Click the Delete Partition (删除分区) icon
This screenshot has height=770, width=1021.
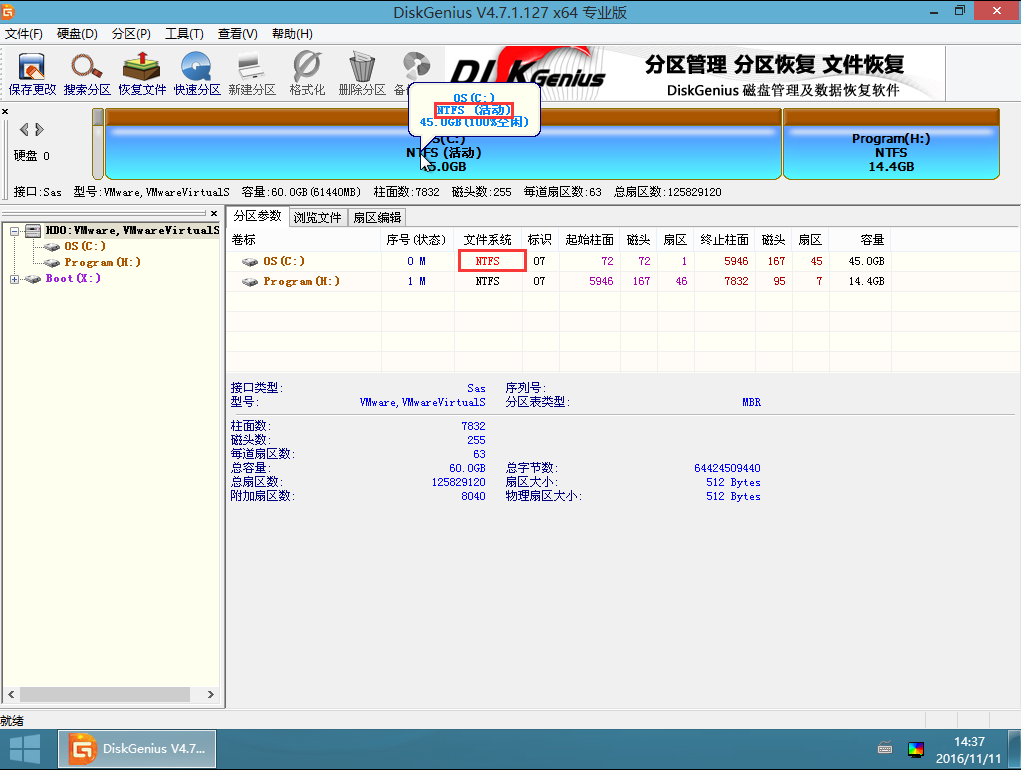click(362, 74)
